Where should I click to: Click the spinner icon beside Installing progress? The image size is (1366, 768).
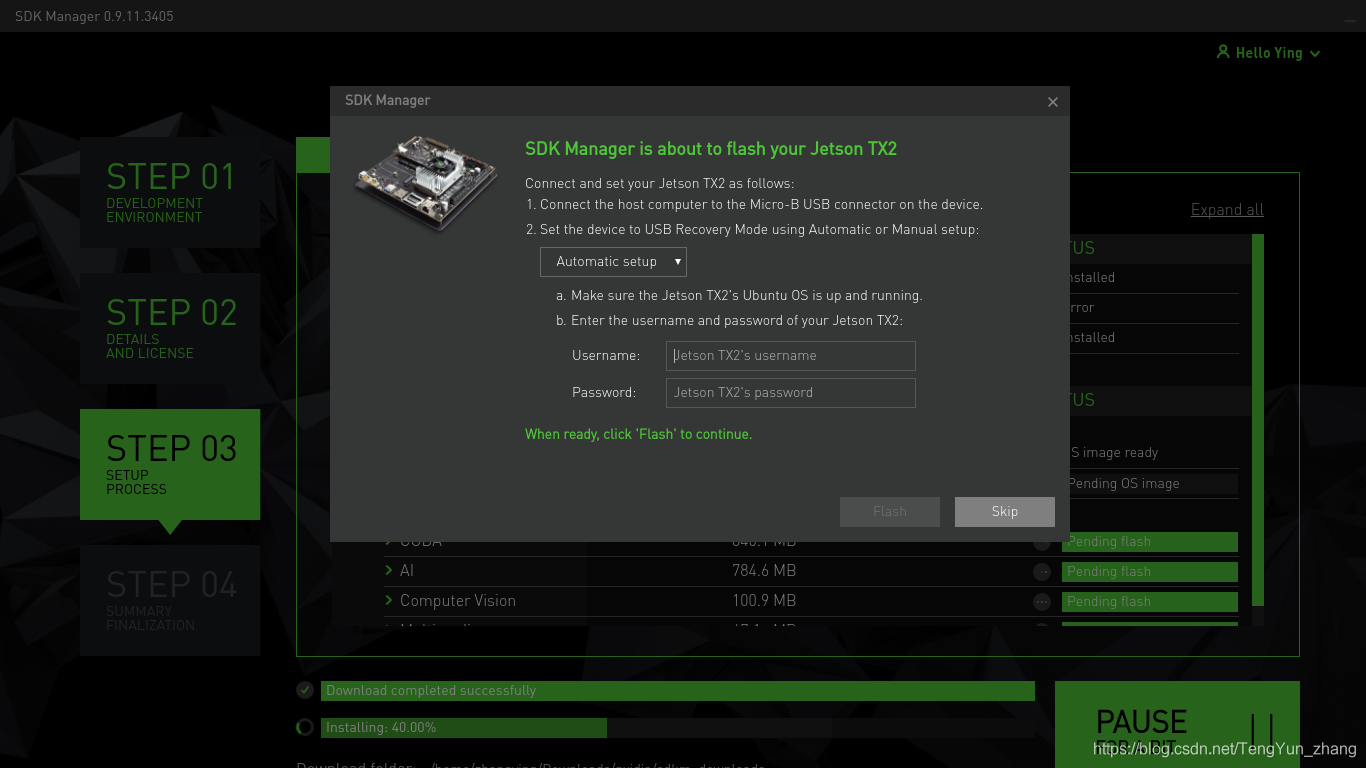[305, 727]
